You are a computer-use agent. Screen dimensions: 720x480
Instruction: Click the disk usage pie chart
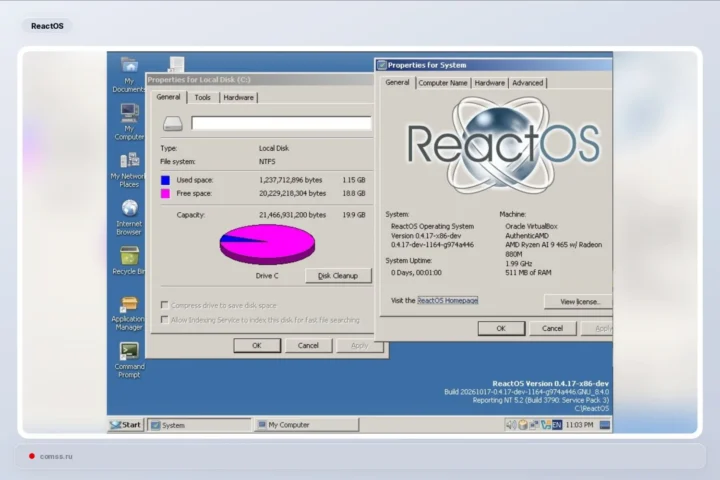[x=267, y=244]
